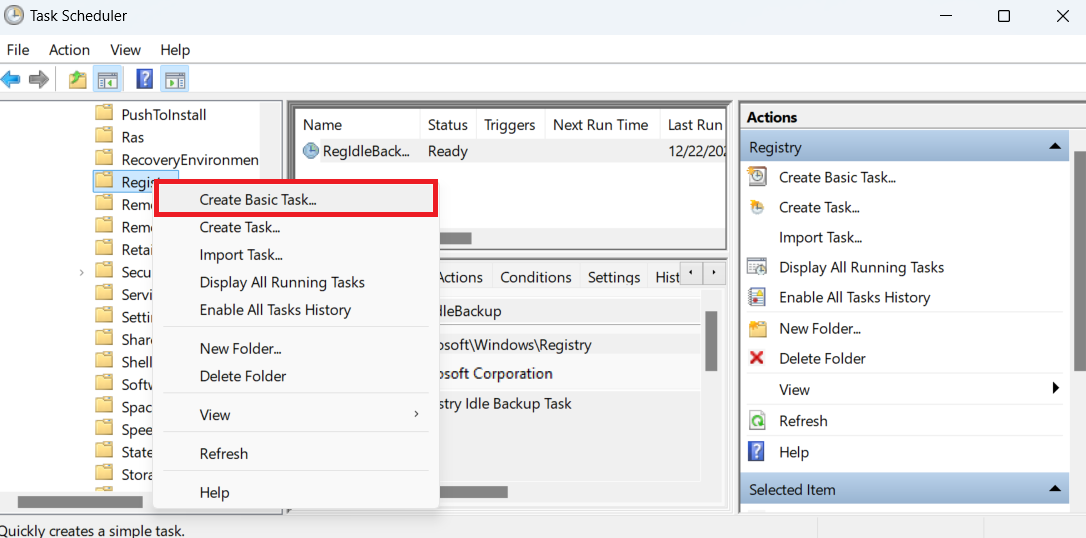Click the Back arrow toolbar icon
Image resolution: width=1086 pixels, height=538 pixels.
(10, 80)
